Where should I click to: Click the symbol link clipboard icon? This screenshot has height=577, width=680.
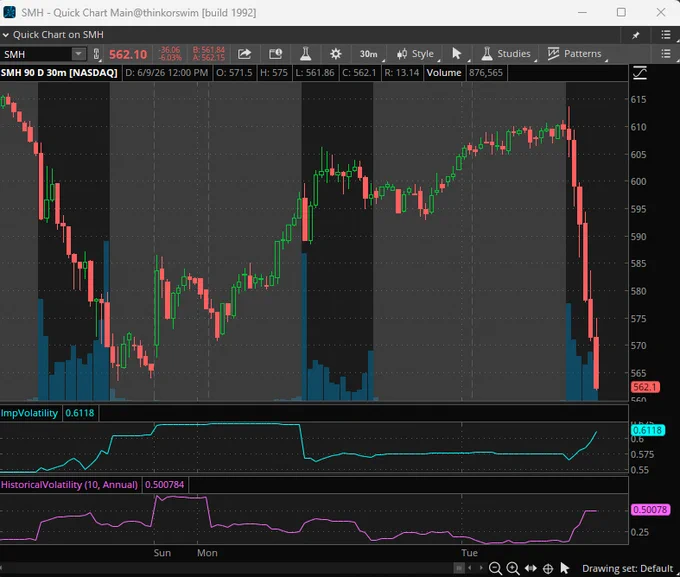click(96, 54)
